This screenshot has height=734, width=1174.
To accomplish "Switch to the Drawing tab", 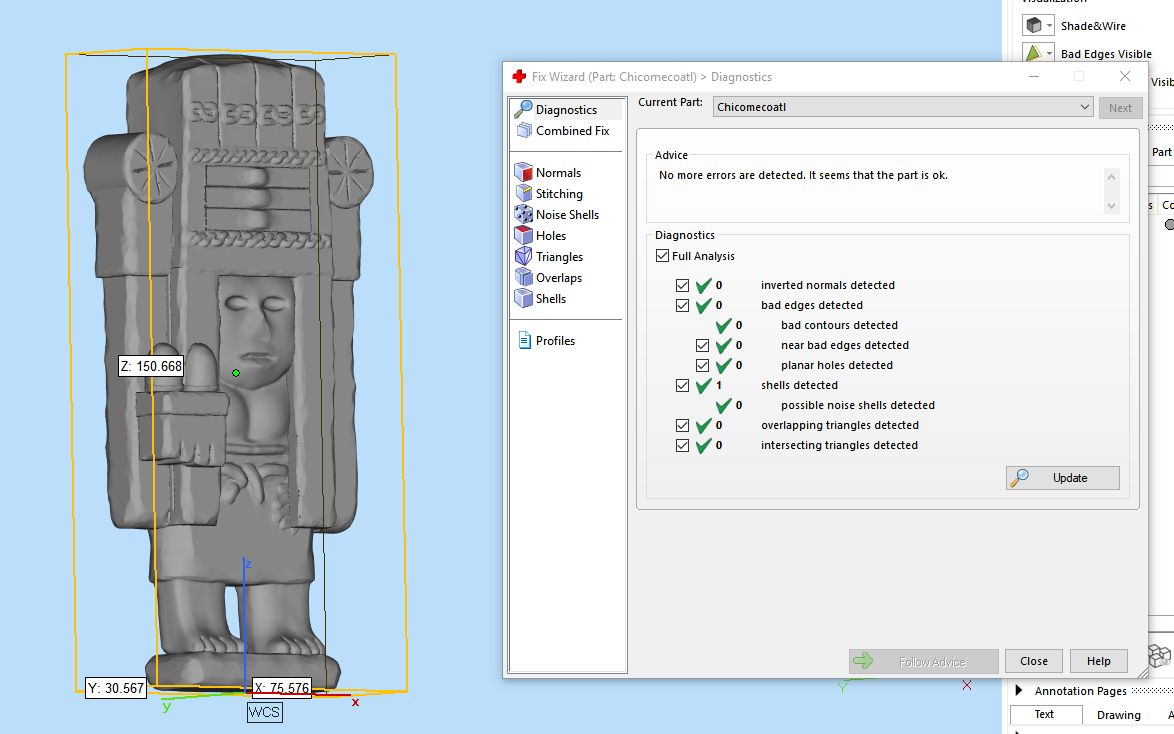I will coord(1119,715).
